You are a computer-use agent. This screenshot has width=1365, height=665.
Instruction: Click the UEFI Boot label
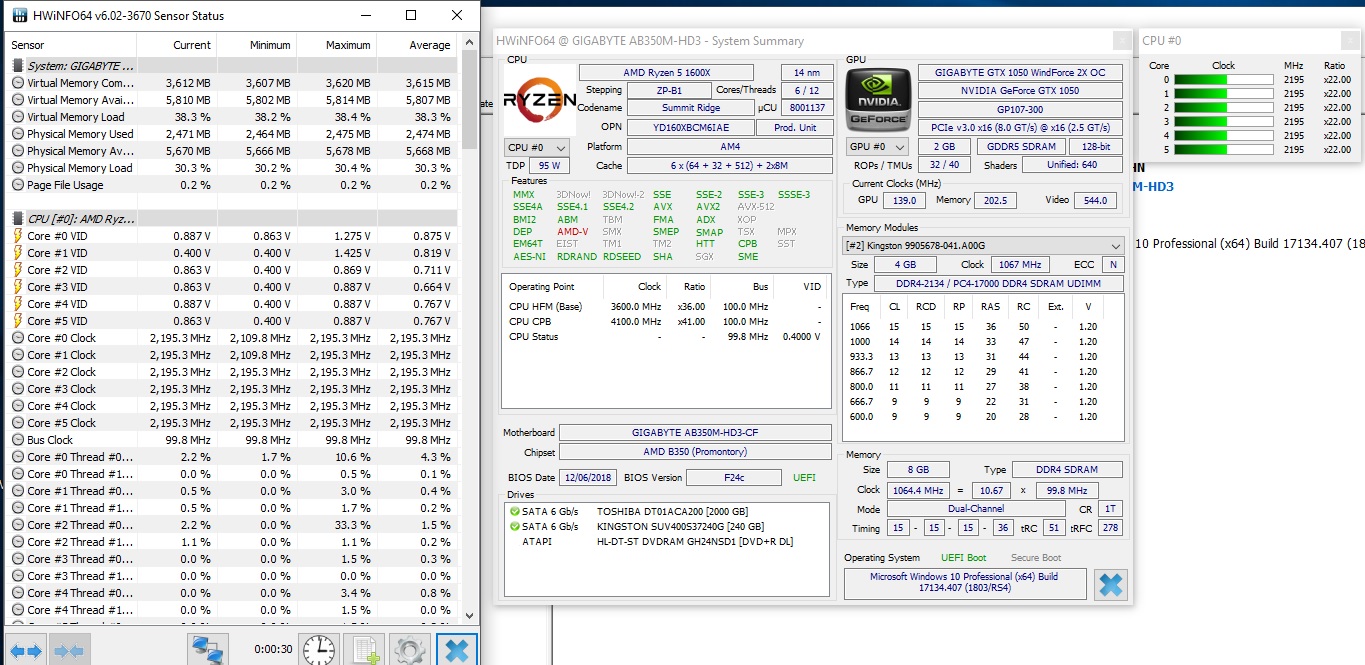pos(963,558)
